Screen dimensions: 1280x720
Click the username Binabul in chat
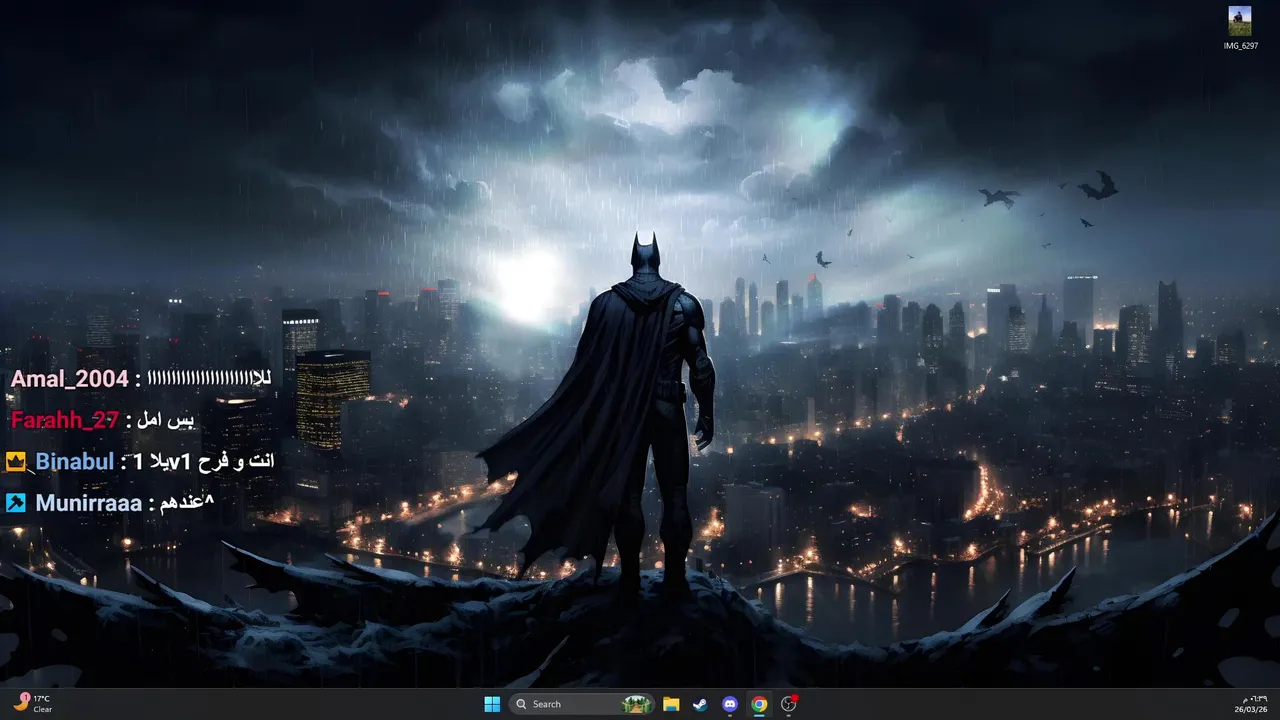coord(75,462)
